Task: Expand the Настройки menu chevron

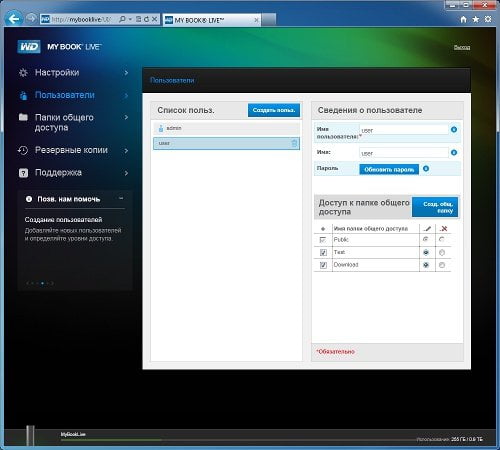Action: 126,72
